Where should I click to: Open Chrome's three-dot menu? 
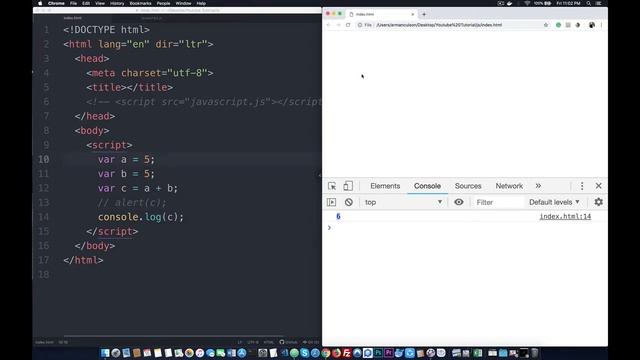pyautogui.click(x=601, y=25)
